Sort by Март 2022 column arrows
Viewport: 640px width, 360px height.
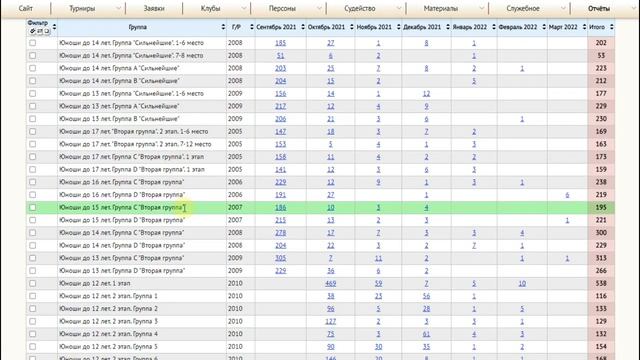(584, 27)
